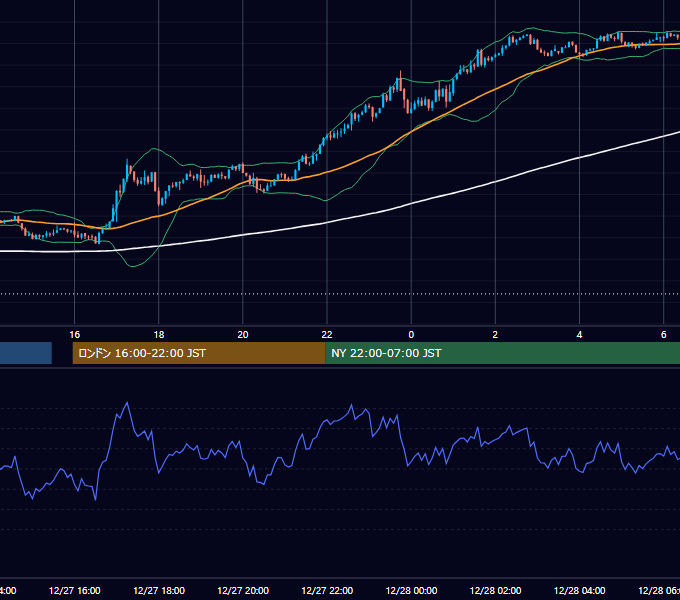Click the "4" hour label on the chart axis
The width and height of the screenshot is (680, 600).
pyautogui.click(x=579, y=335)
